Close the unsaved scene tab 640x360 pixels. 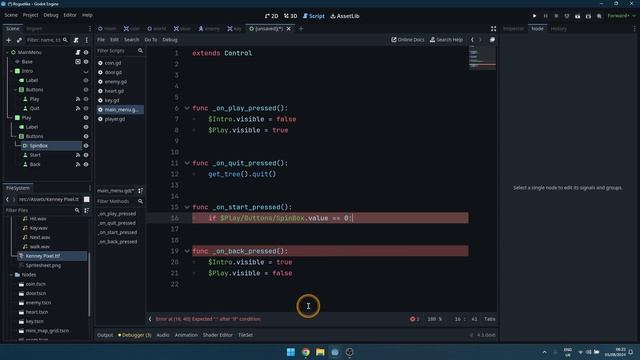[x=289, y=29]
